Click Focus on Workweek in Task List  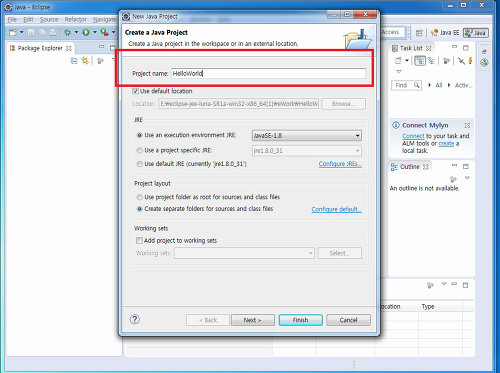(446, 61)
